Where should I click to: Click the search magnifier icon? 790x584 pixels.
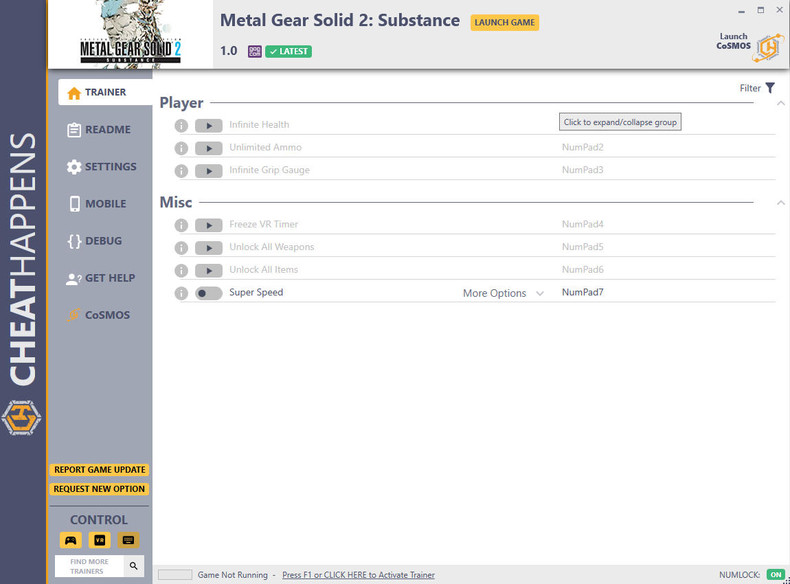[134, 566]
